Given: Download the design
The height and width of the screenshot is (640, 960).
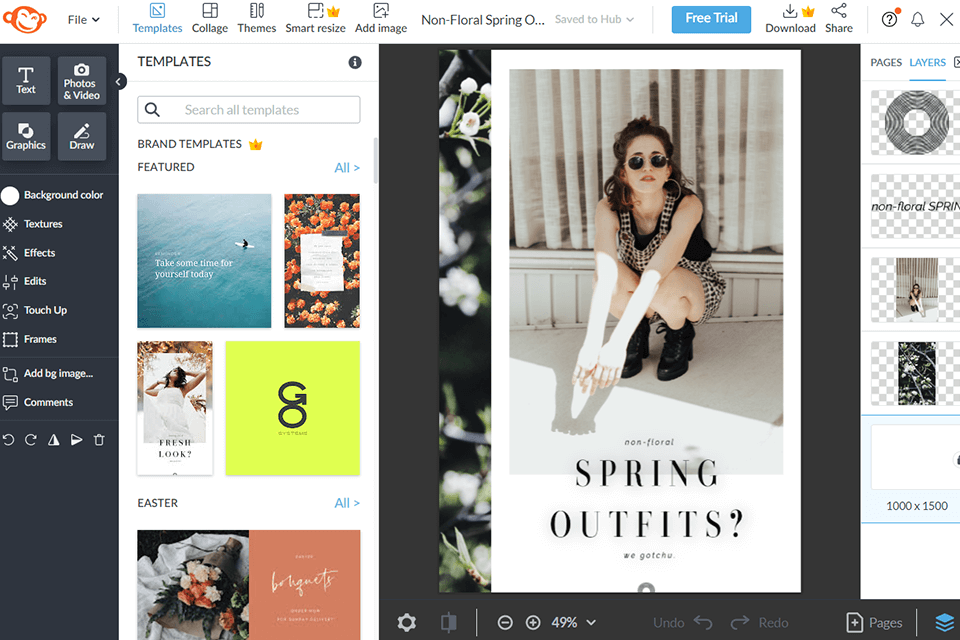Looking at the screenshot, I should (790, 18).
